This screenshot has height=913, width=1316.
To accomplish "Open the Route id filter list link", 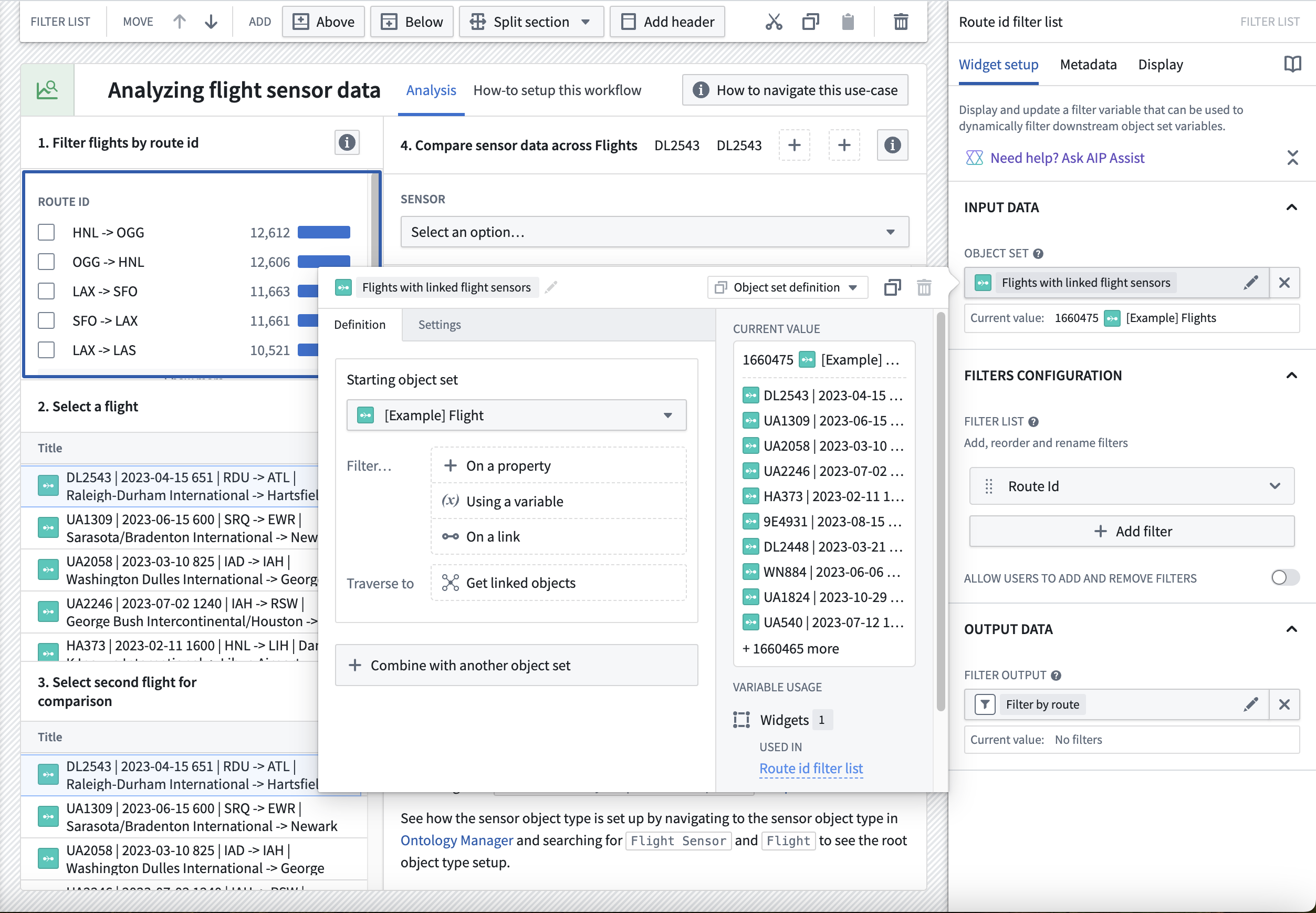I will 811,768.
